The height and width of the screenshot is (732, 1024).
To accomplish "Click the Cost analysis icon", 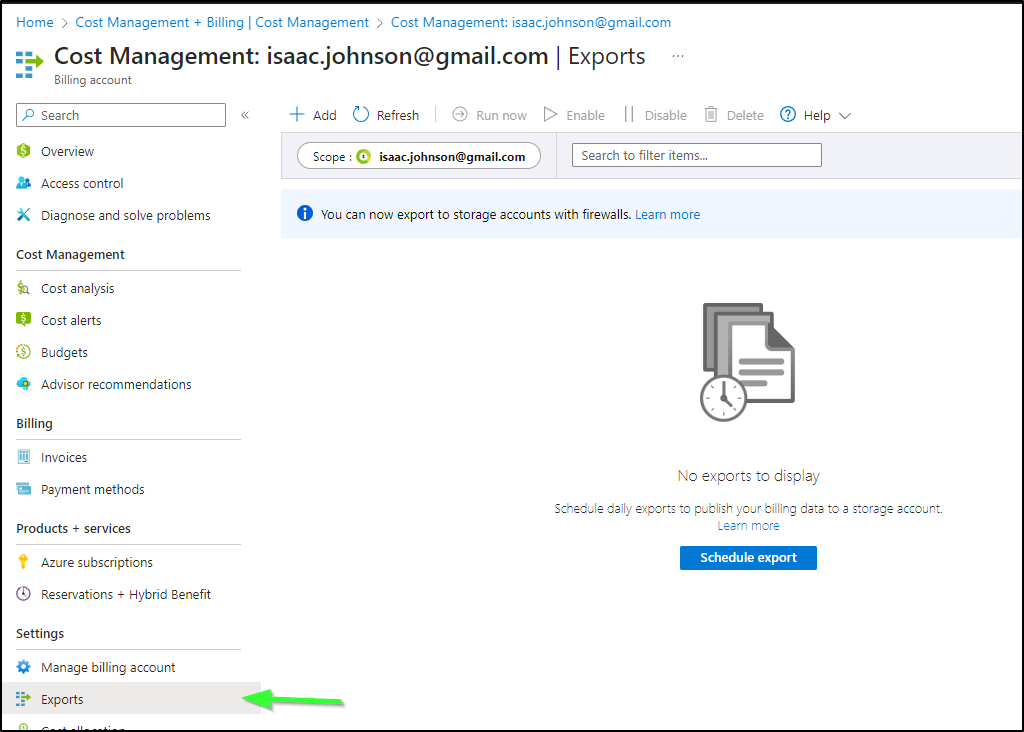I will click(x=24, y=288).
